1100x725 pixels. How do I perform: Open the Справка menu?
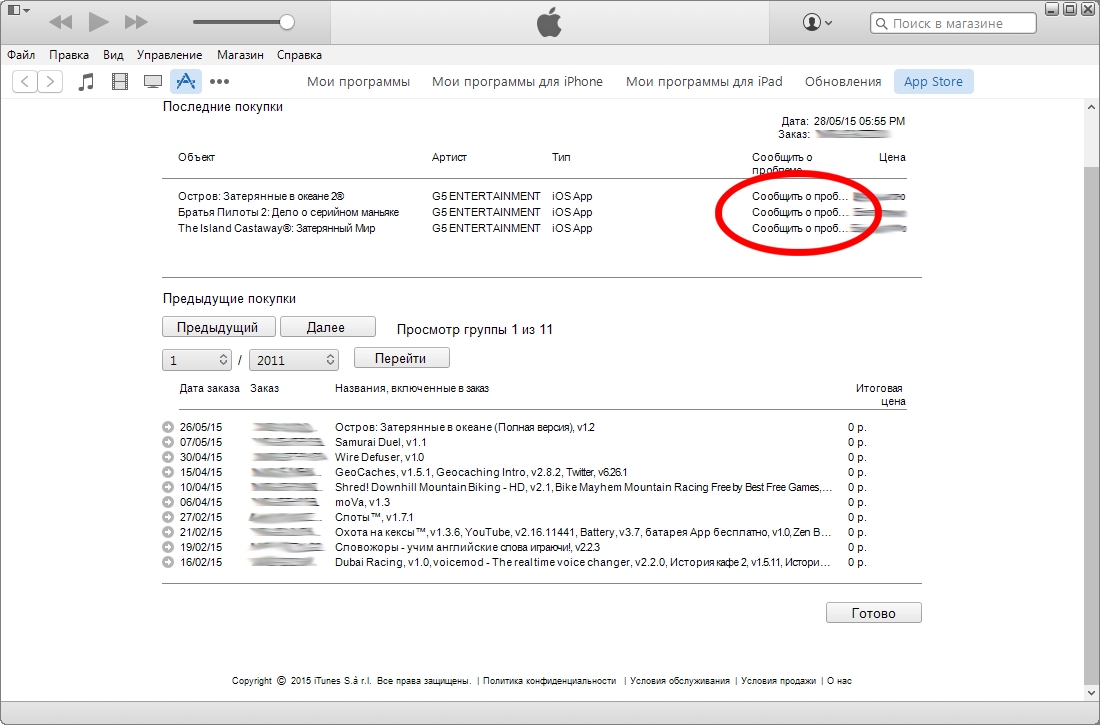point(300,55)
